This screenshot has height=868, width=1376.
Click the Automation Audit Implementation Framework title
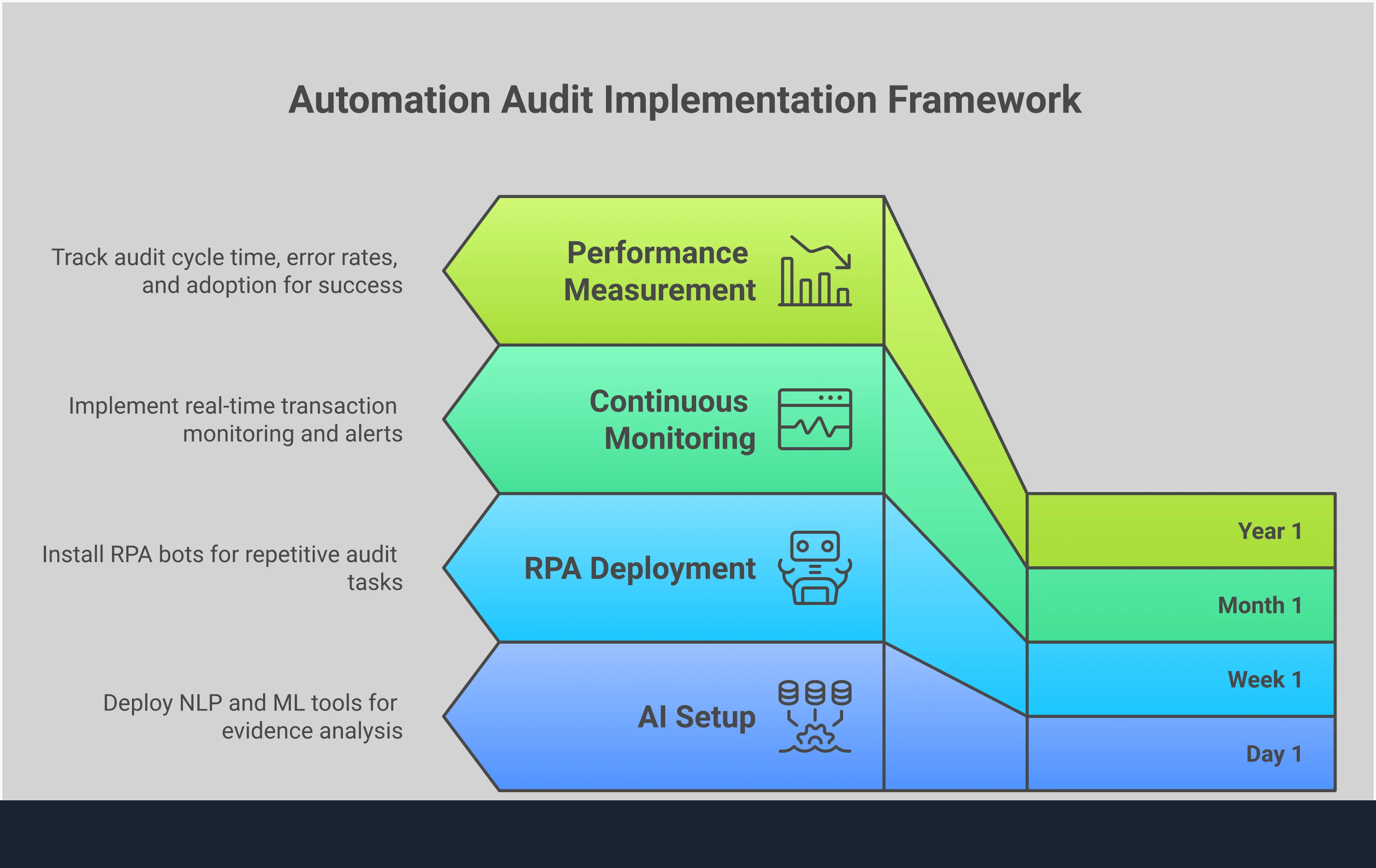[x=685, y=100]
